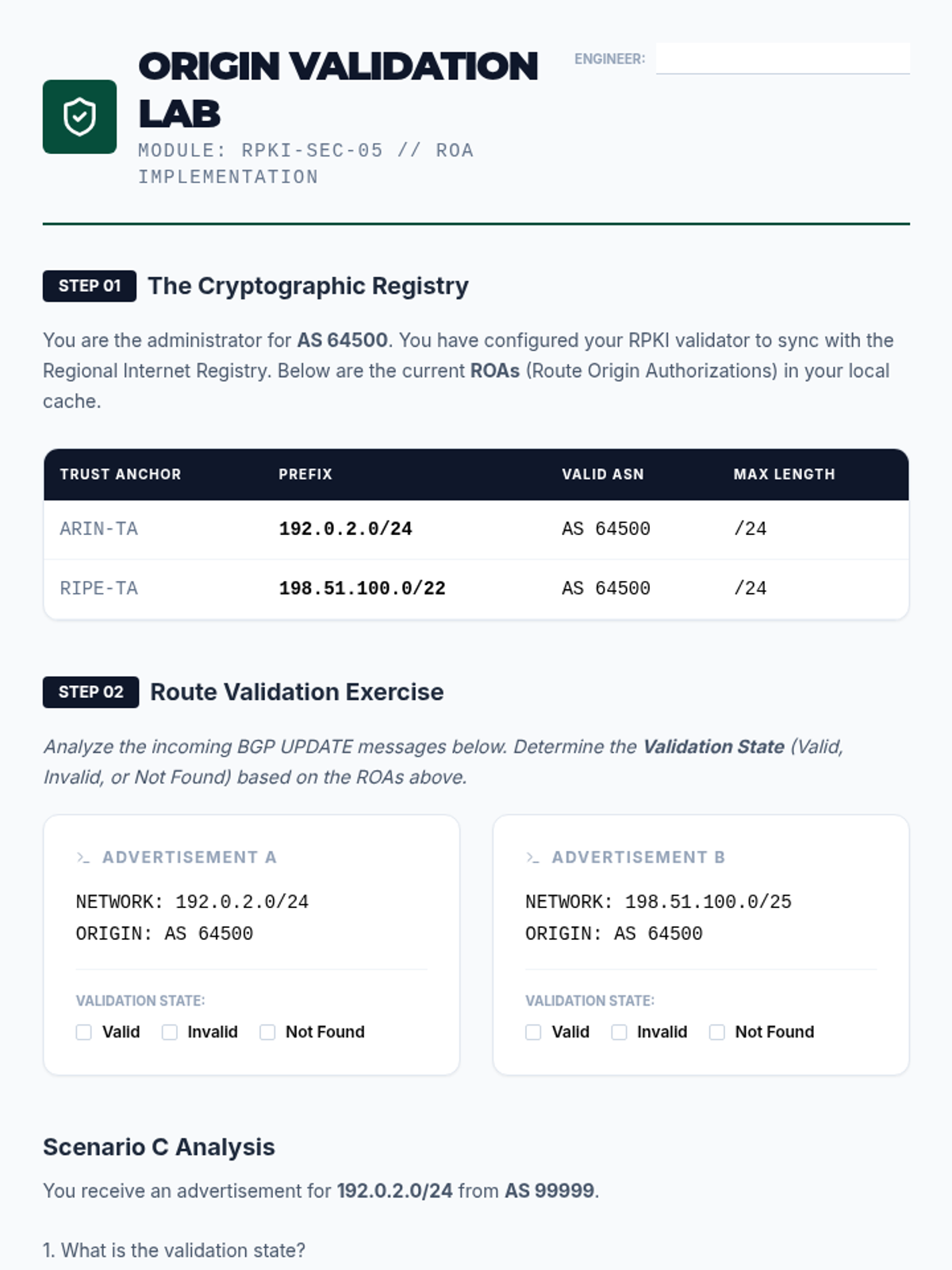Select the RIPE-TA trust anchor cell

coord(99,588)
